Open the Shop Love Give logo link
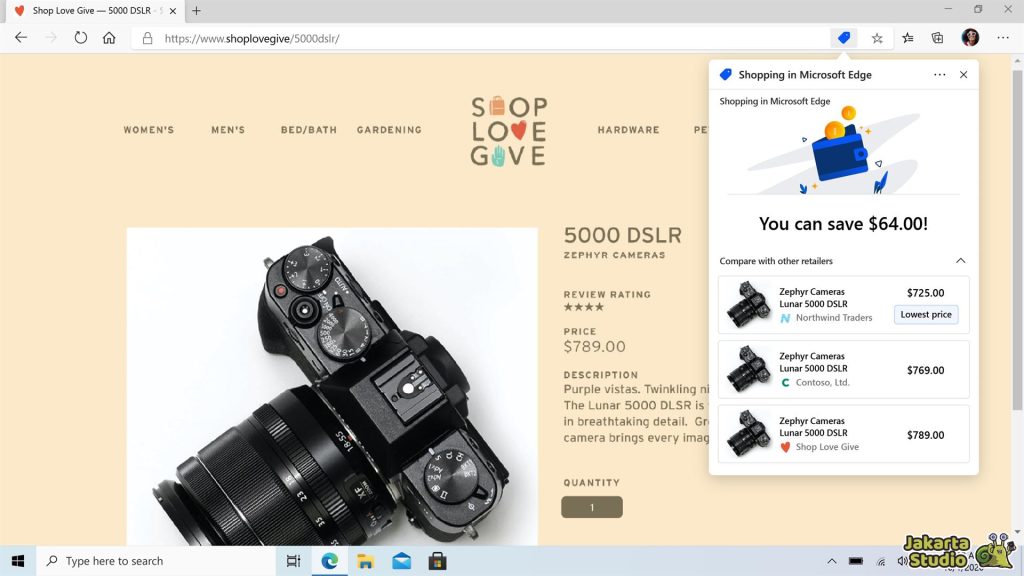The width and height of the screenshot is (1024, 576). click(507, 130)
